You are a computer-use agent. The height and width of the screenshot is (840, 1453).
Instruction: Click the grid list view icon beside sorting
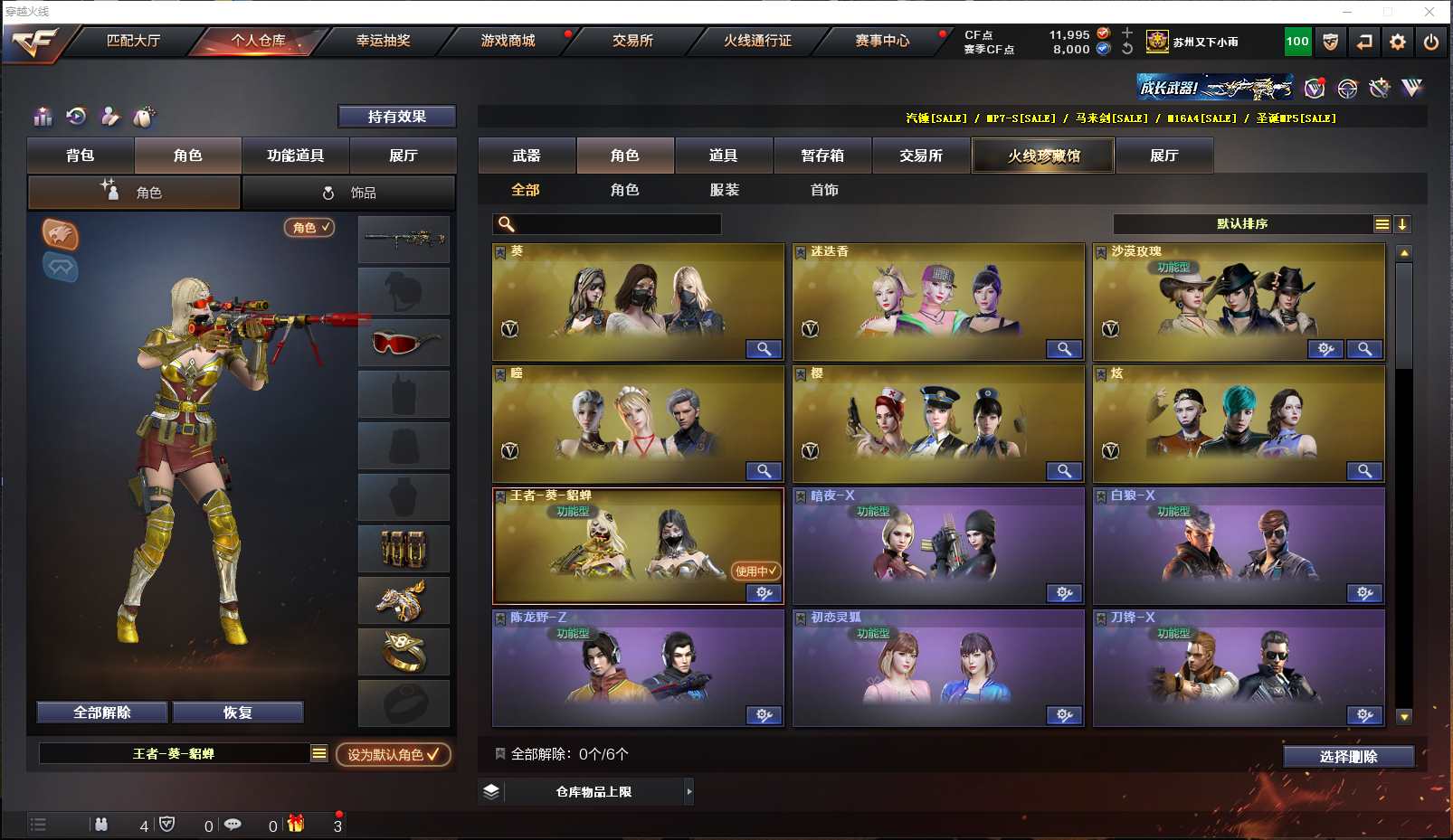[x=1382, y=224]
